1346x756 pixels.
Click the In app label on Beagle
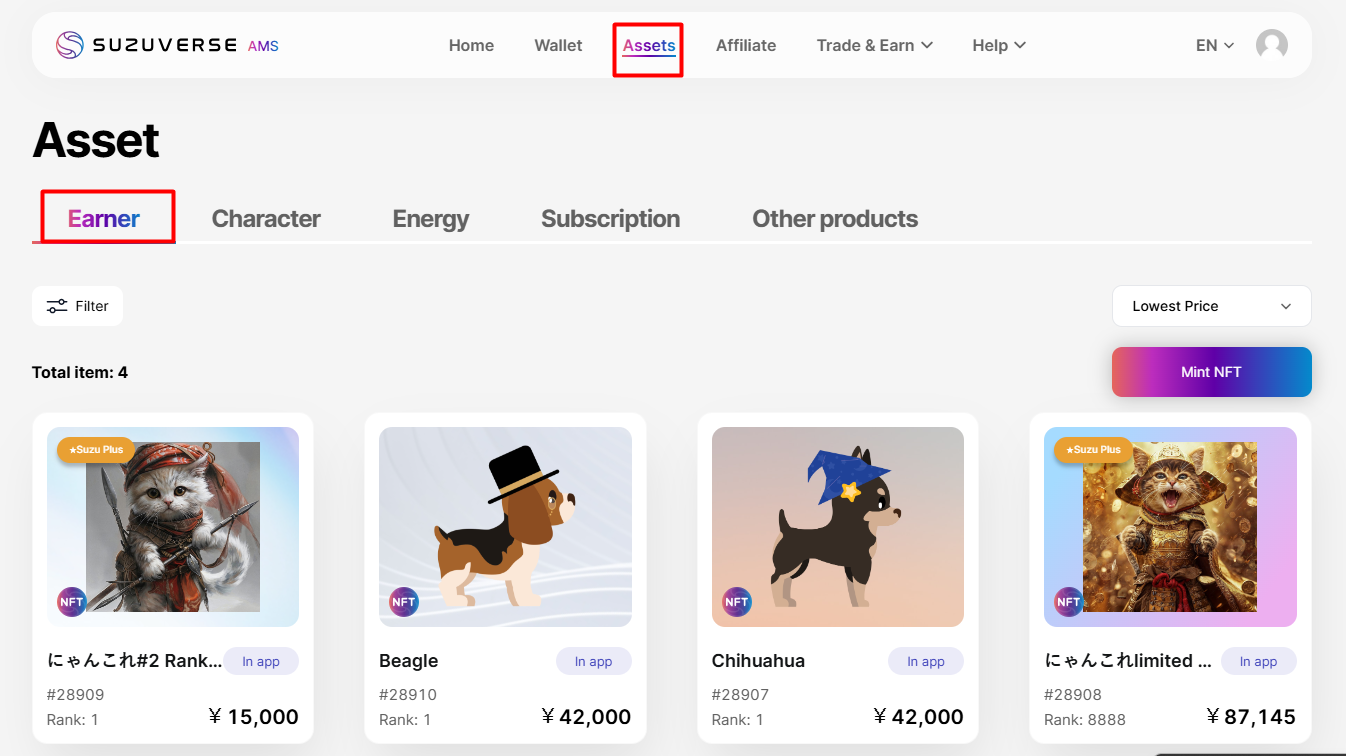(x=593, y=661)
